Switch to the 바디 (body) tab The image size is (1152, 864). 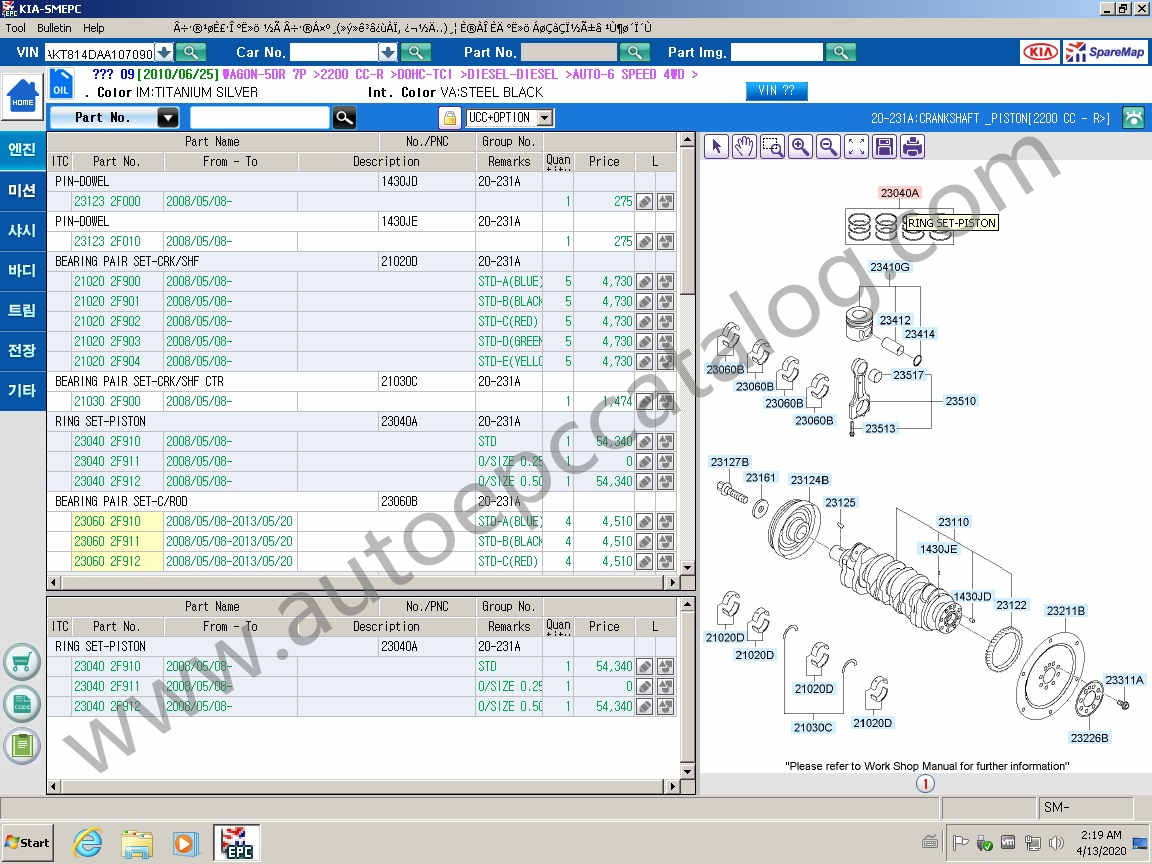click(22, 270)
